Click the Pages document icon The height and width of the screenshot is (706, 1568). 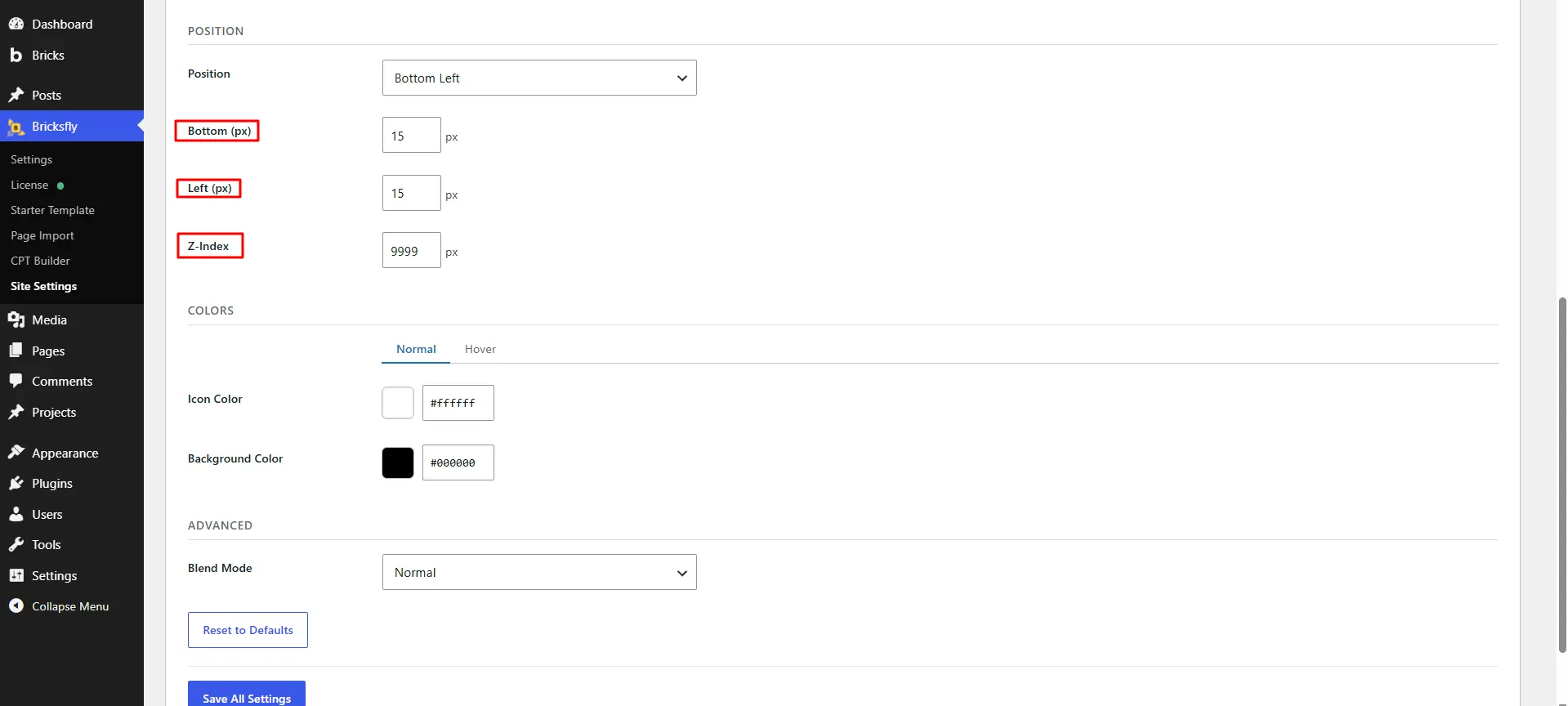tap(16, 351)
